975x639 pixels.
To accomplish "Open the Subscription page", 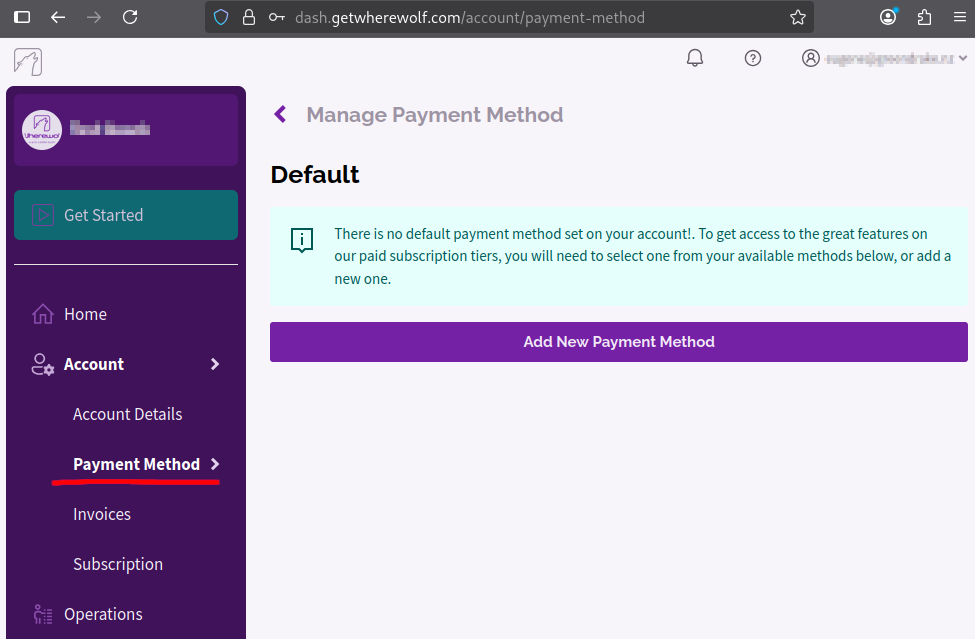I will point(118,564).
